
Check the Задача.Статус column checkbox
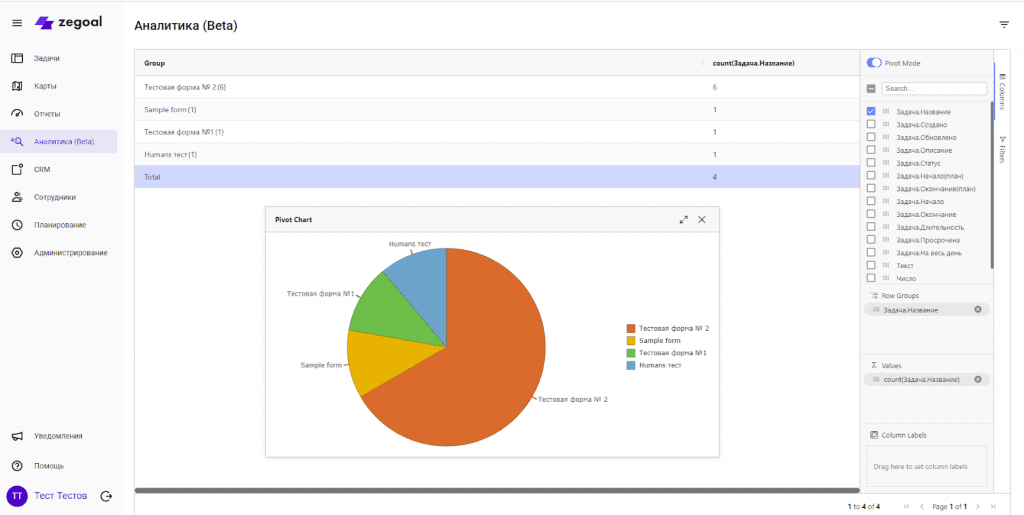click(x=872, y=162)
